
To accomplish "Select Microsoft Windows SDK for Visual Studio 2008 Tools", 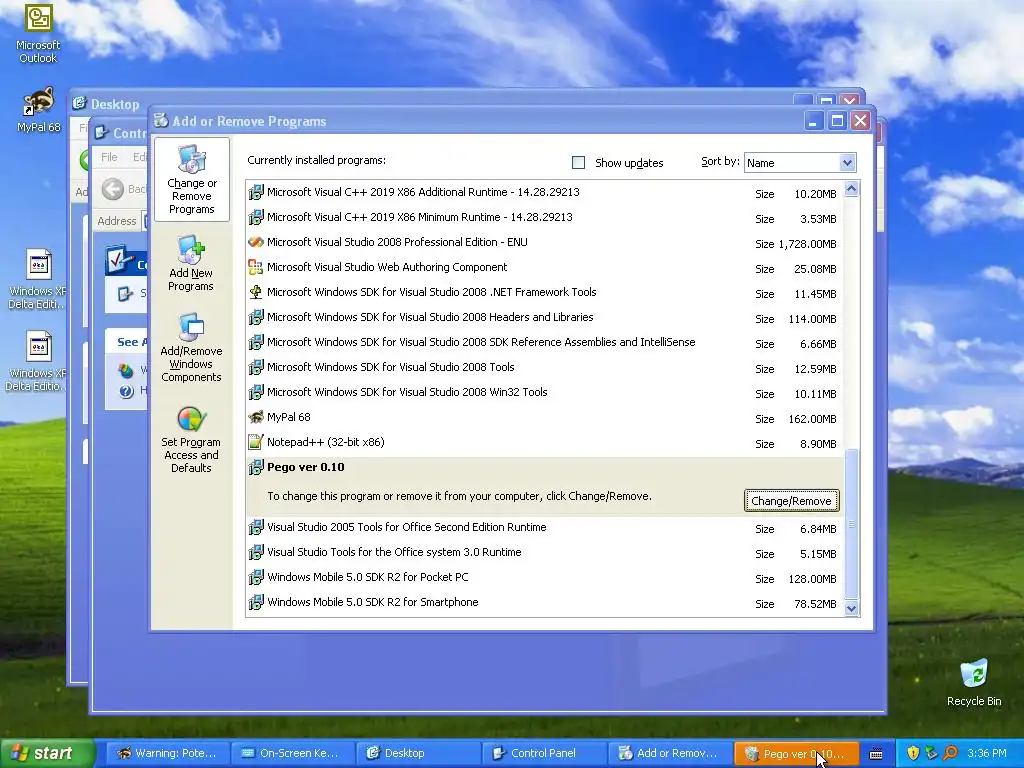I will (x=545, y=368).
